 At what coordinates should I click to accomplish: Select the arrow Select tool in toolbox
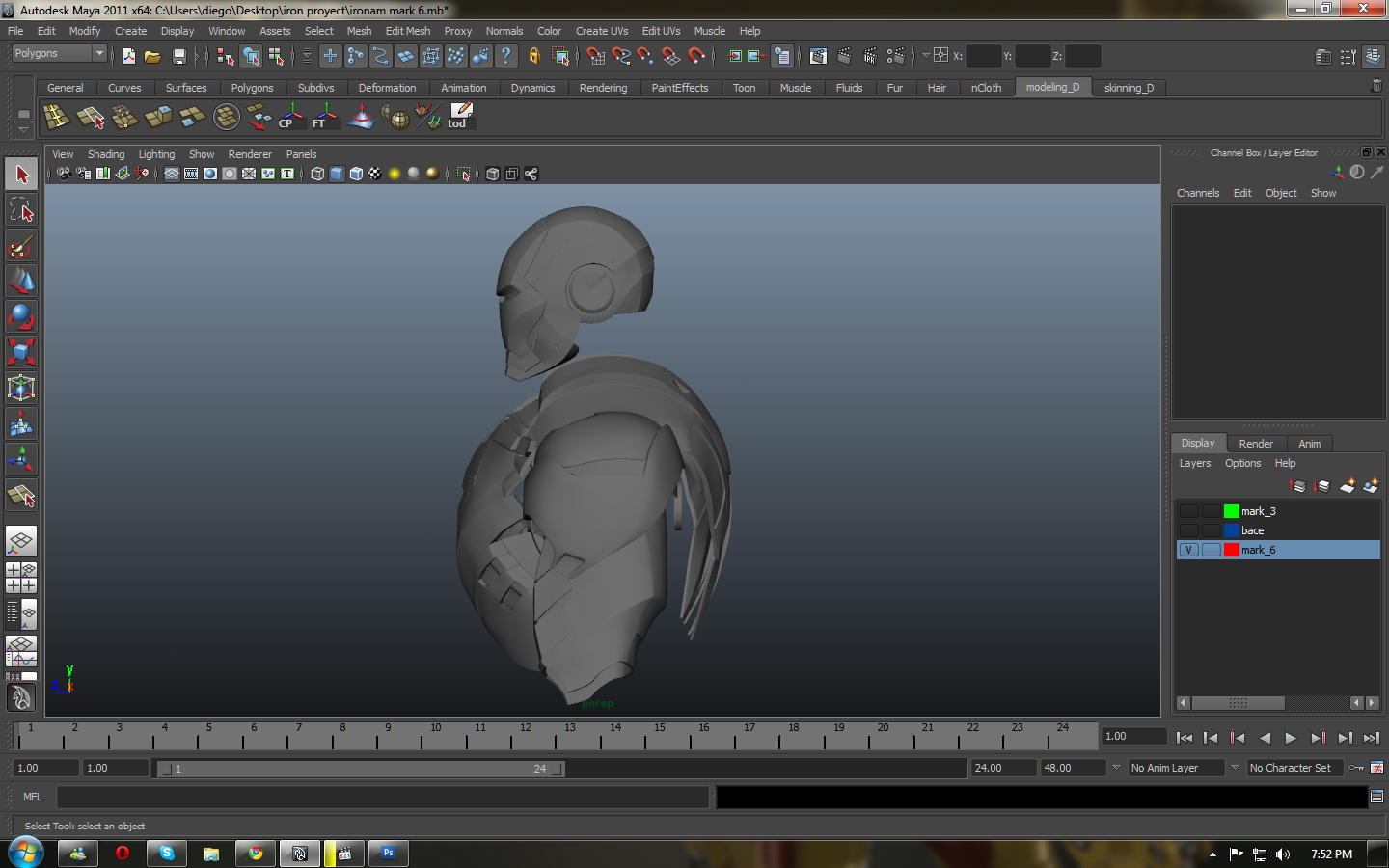tap(21, 175)
